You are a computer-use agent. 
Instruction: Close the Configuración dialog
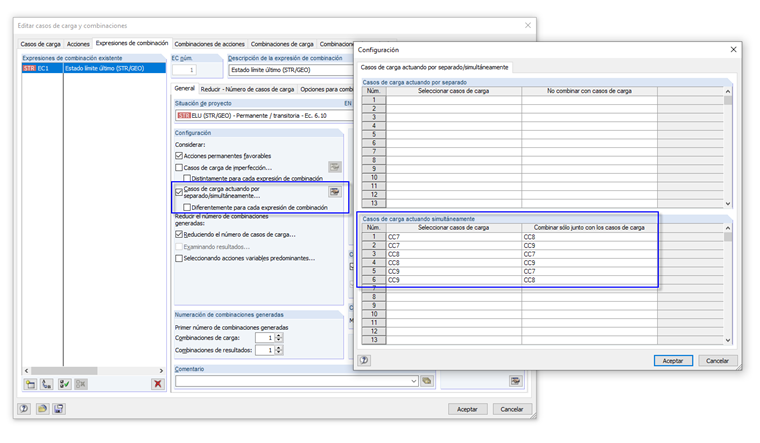pos(733,49)
